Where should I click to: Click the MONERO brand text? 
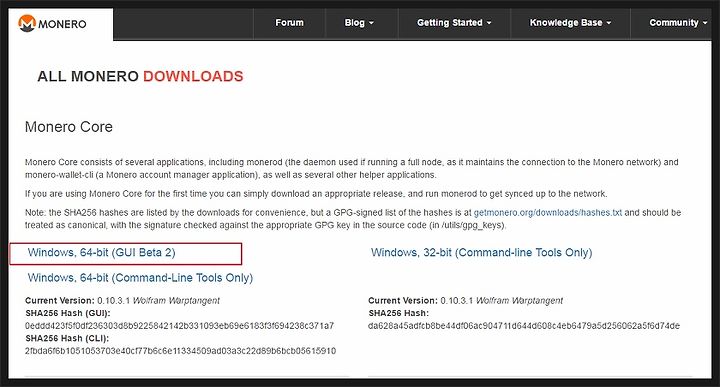[62, 24]
